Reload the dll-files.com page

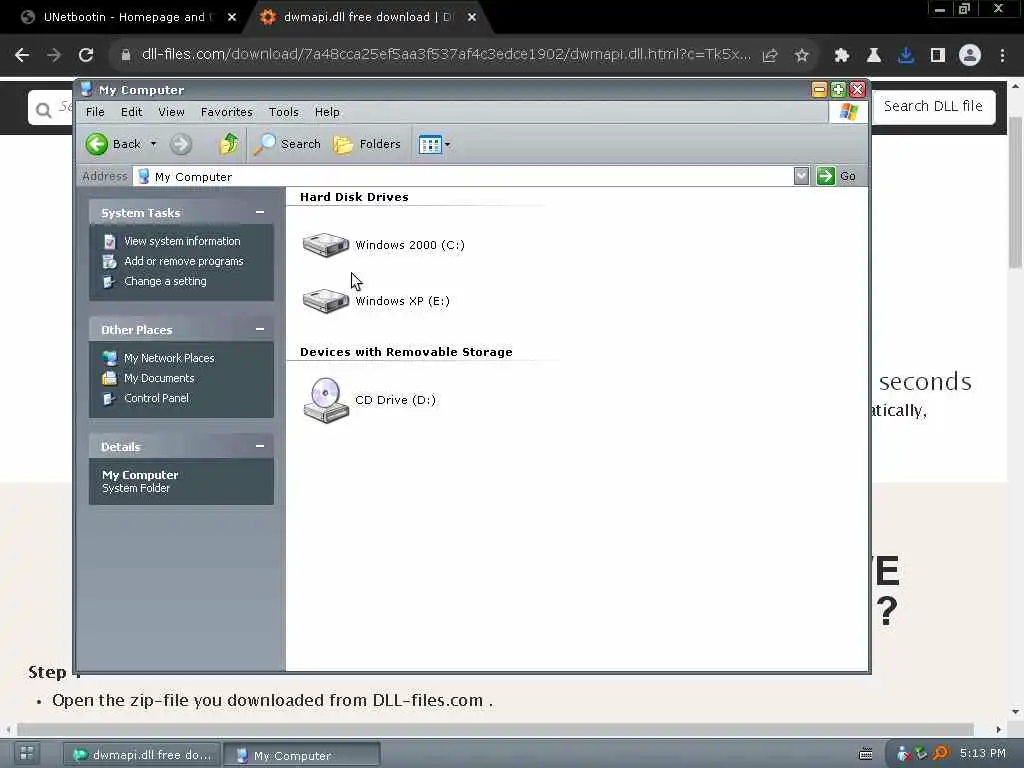coord(86,55)
